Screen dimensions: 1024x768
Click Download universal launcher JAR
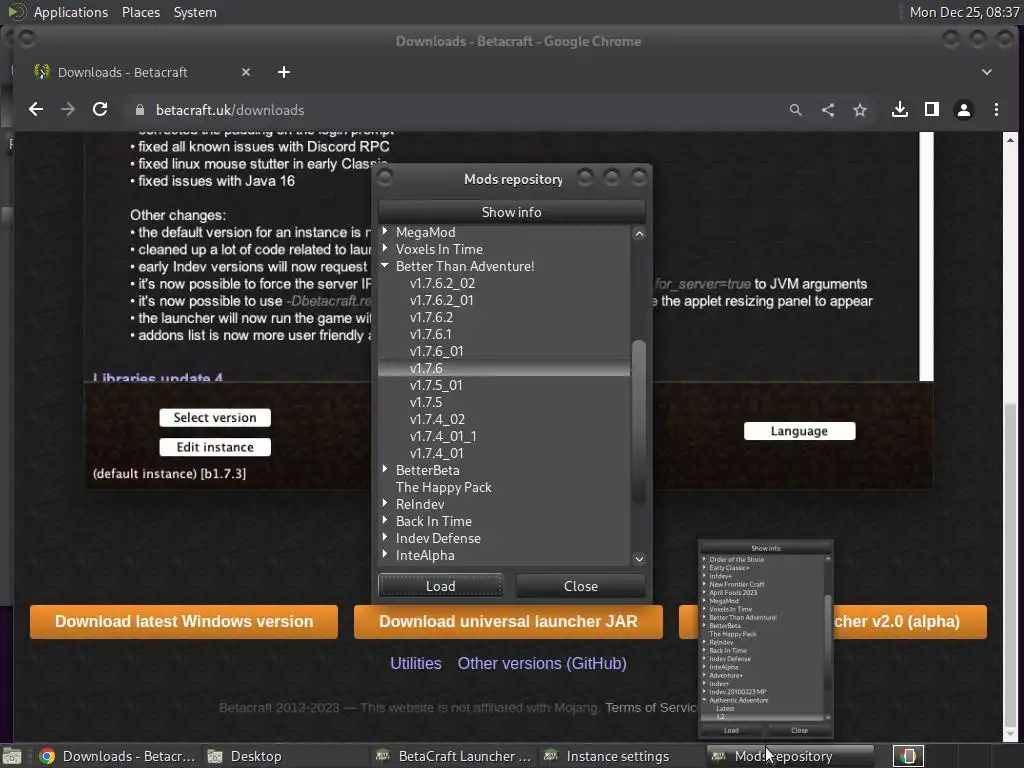coord(508,621)
